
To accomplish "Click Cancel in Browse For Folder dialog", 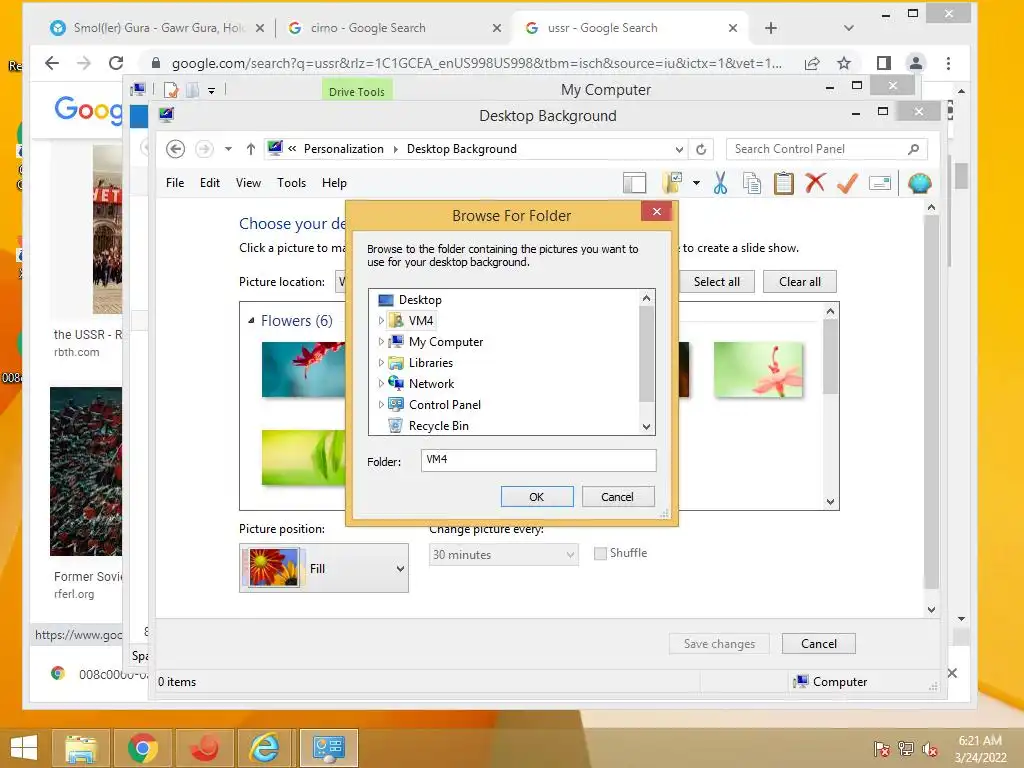I will (618, 497).
